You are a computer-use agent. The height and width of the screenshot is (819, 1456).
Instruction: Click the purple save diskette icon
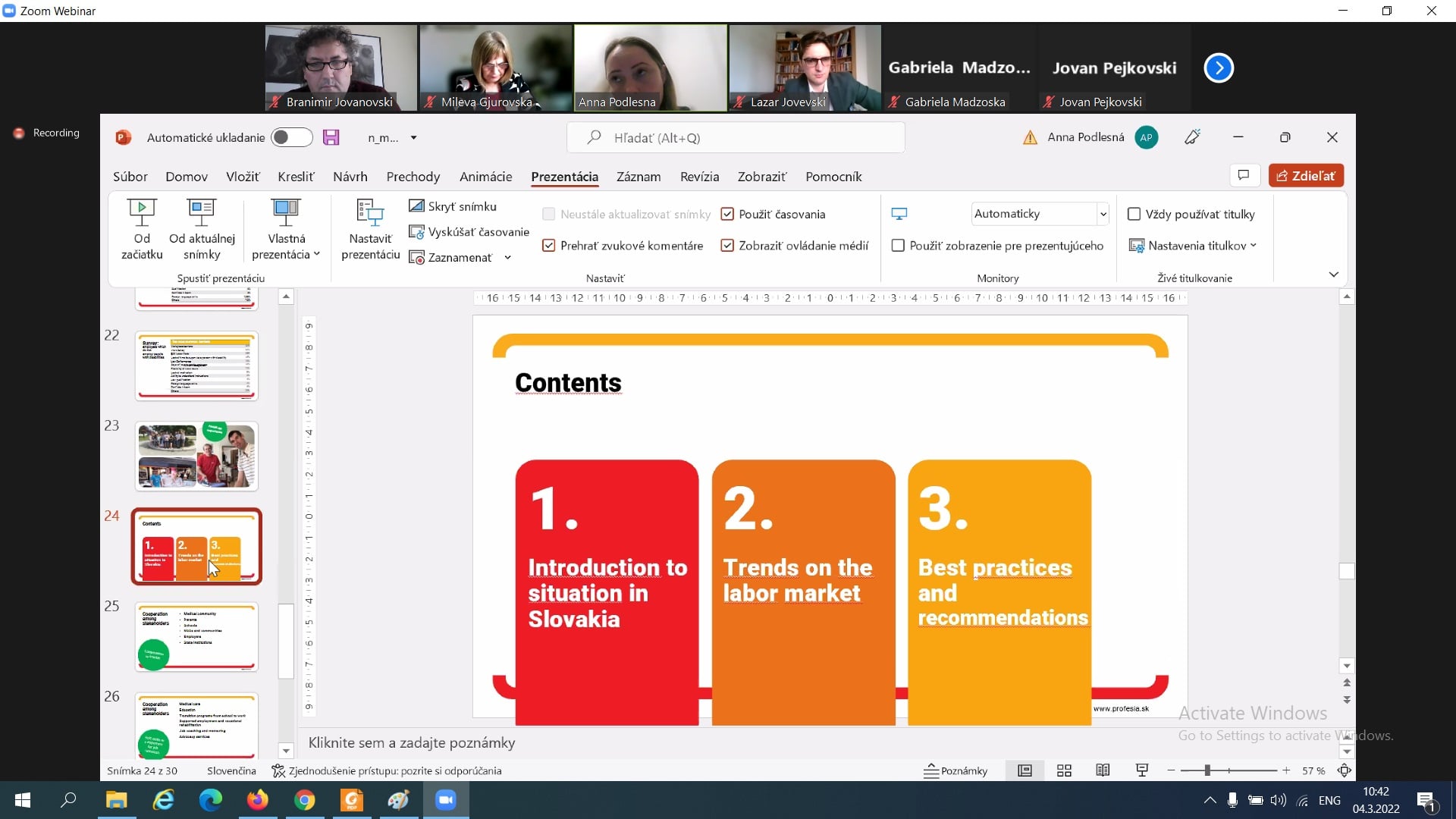coord(331,137)
